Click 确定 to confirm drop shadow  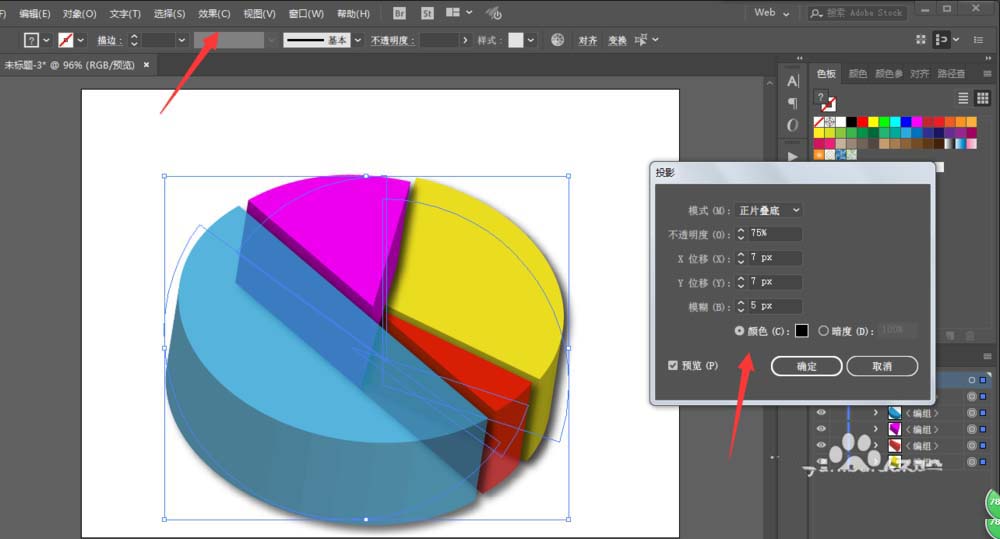point(806,366)
